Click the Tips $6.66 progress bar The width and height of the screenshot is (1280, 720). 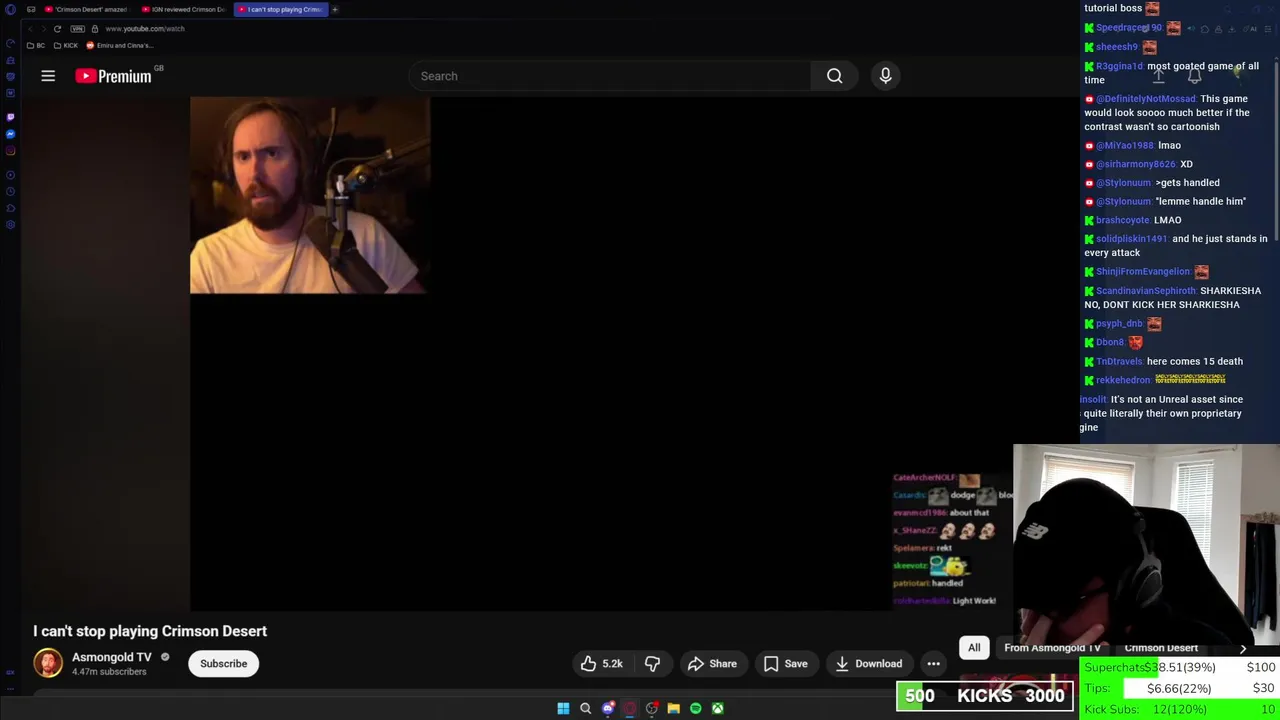click(1180, 688)
